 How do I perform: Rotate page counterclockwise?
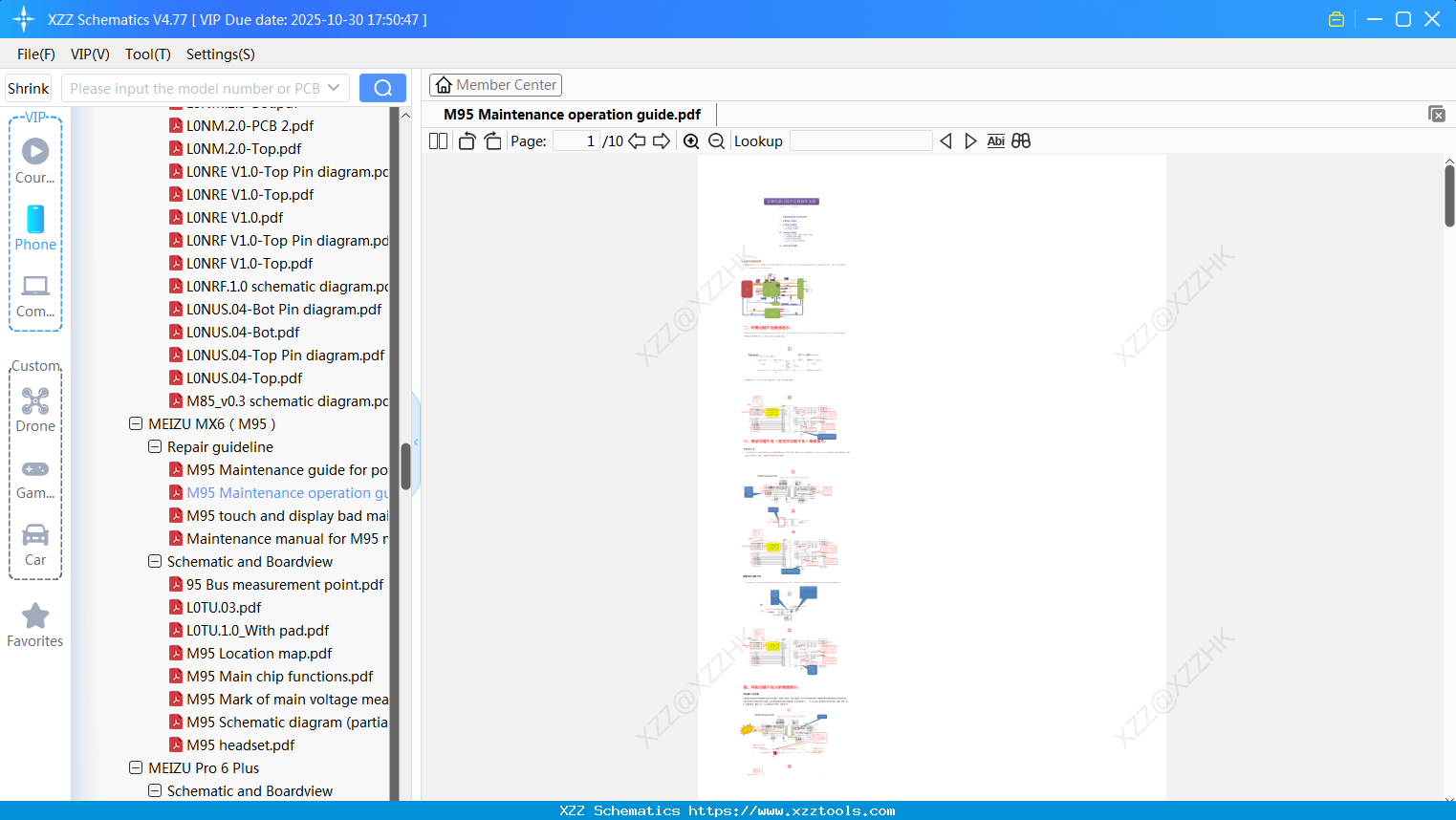point(467,140)
